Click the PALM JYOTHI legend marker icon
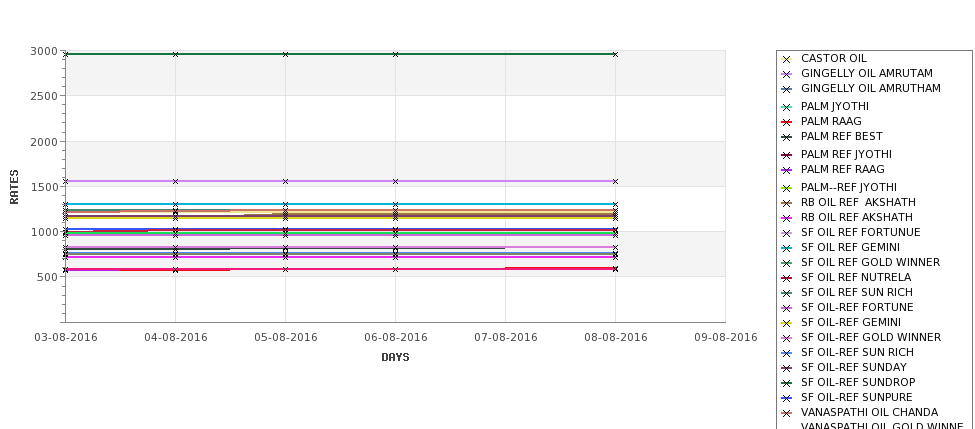This screenshot has height=429, width=975. (787, 107)
